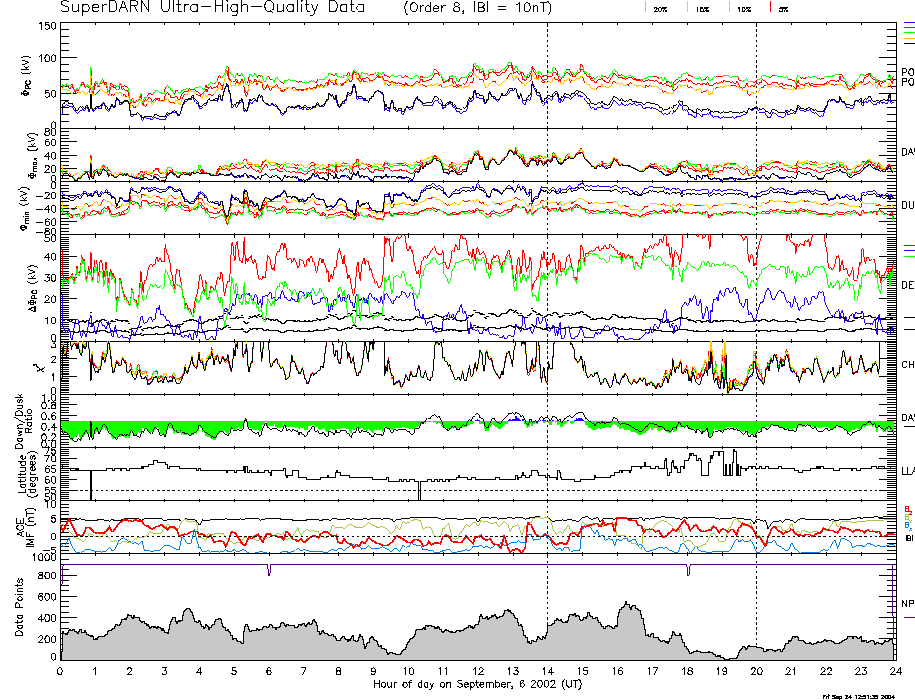Screen dimensions: 915x700
Task: Click the 15% legend label
Action: coord(702,8)
